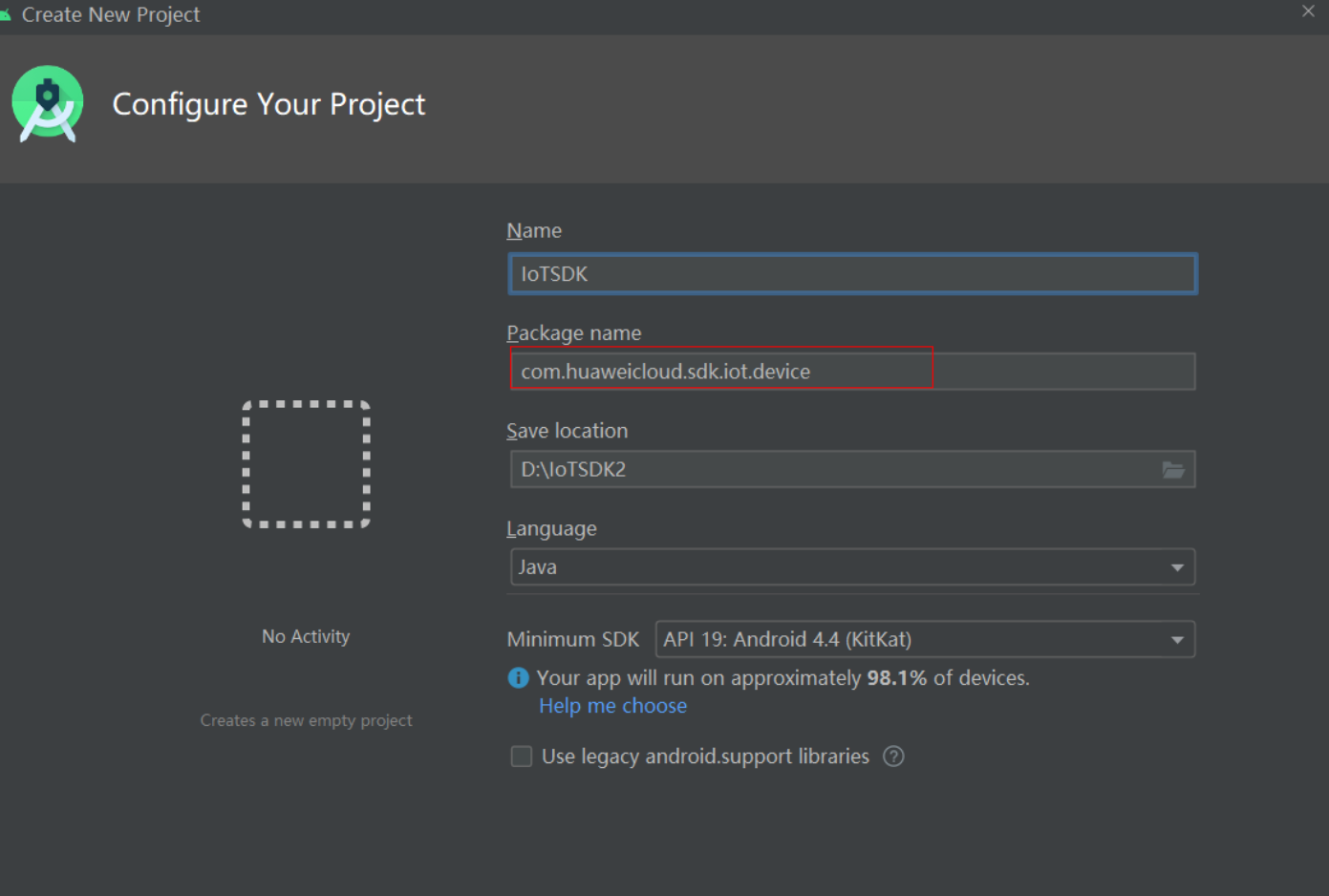This screenshot has width=1329, height=896.
Task: Click the Name field label
Action: [534, 230]
